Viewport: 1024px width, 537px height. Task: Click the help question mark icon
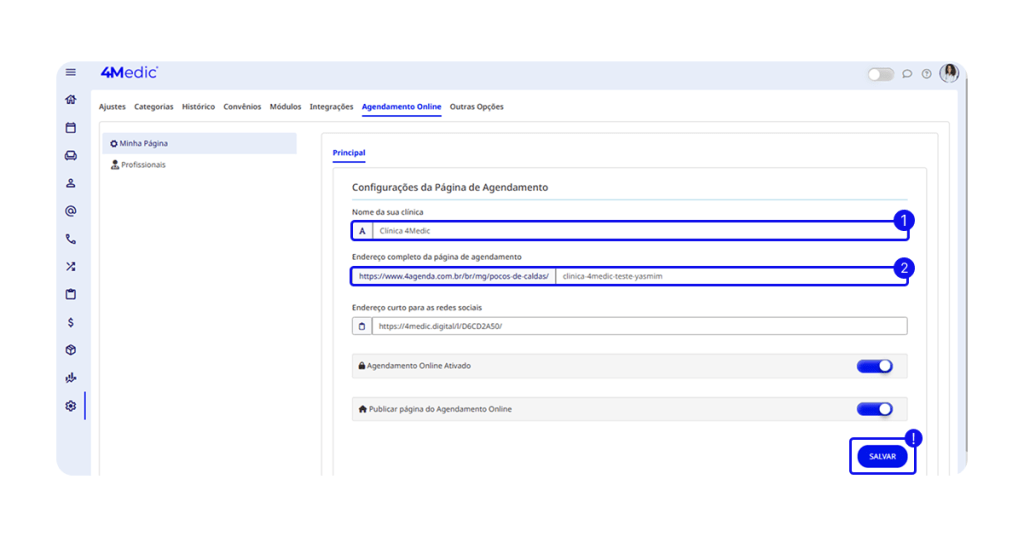coord(926,74)
